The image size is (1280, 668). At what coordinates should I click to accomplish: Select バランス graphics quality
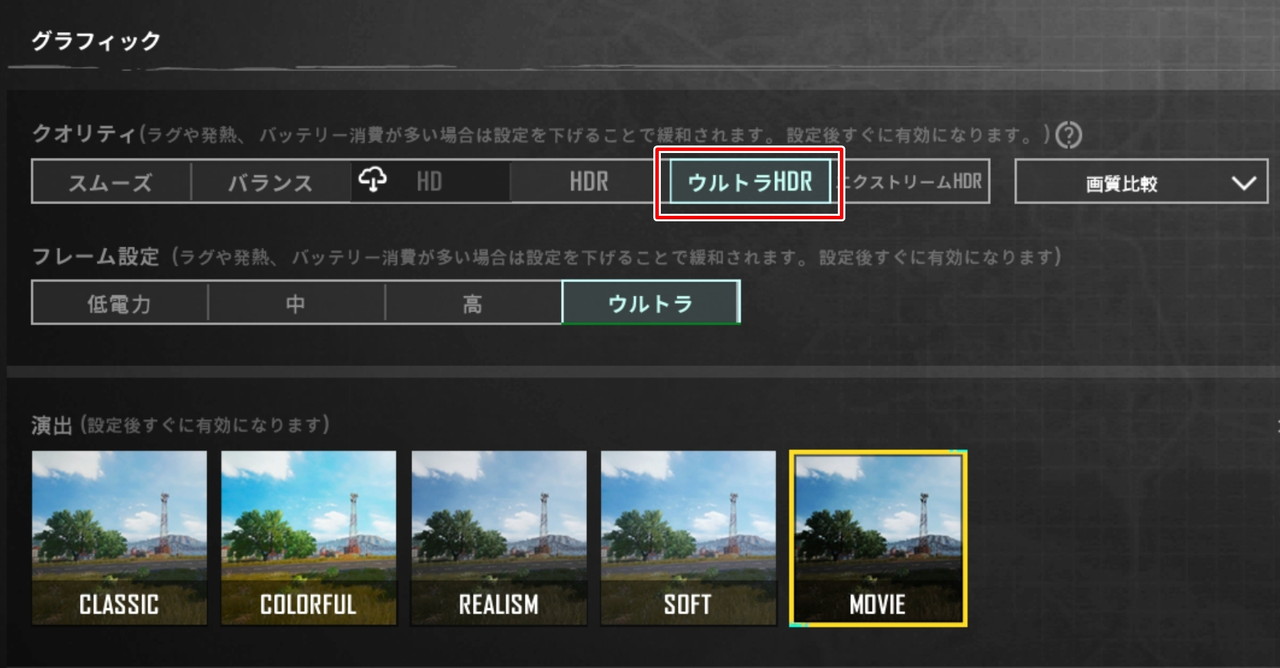click(x=270, y=182)
